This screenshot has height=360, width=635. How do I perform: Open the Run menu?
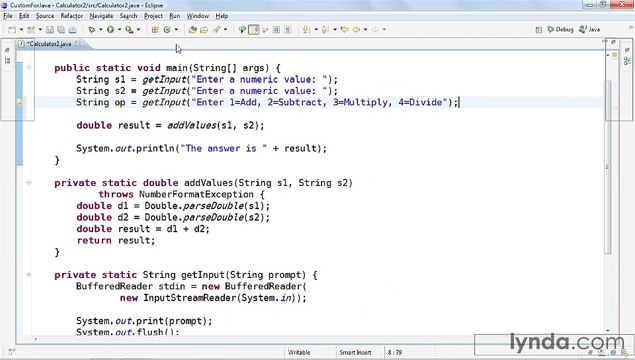[x=175, y=16]
